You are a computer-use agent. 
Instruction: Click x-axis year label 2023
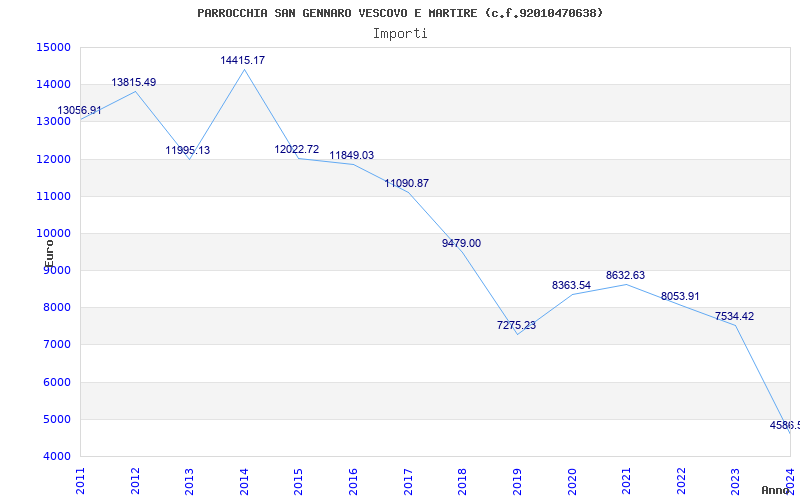735,482
